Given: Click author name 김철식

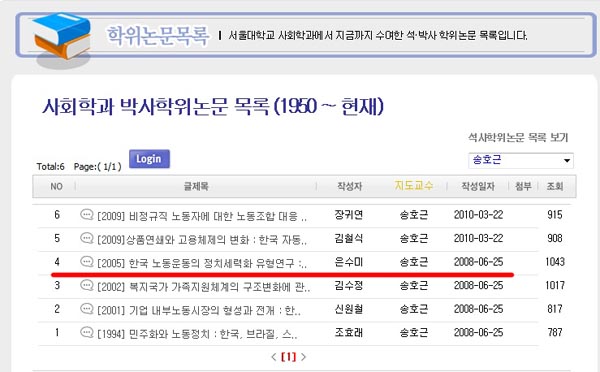Looking at the screenshot, I should click(x=349, y=238).
